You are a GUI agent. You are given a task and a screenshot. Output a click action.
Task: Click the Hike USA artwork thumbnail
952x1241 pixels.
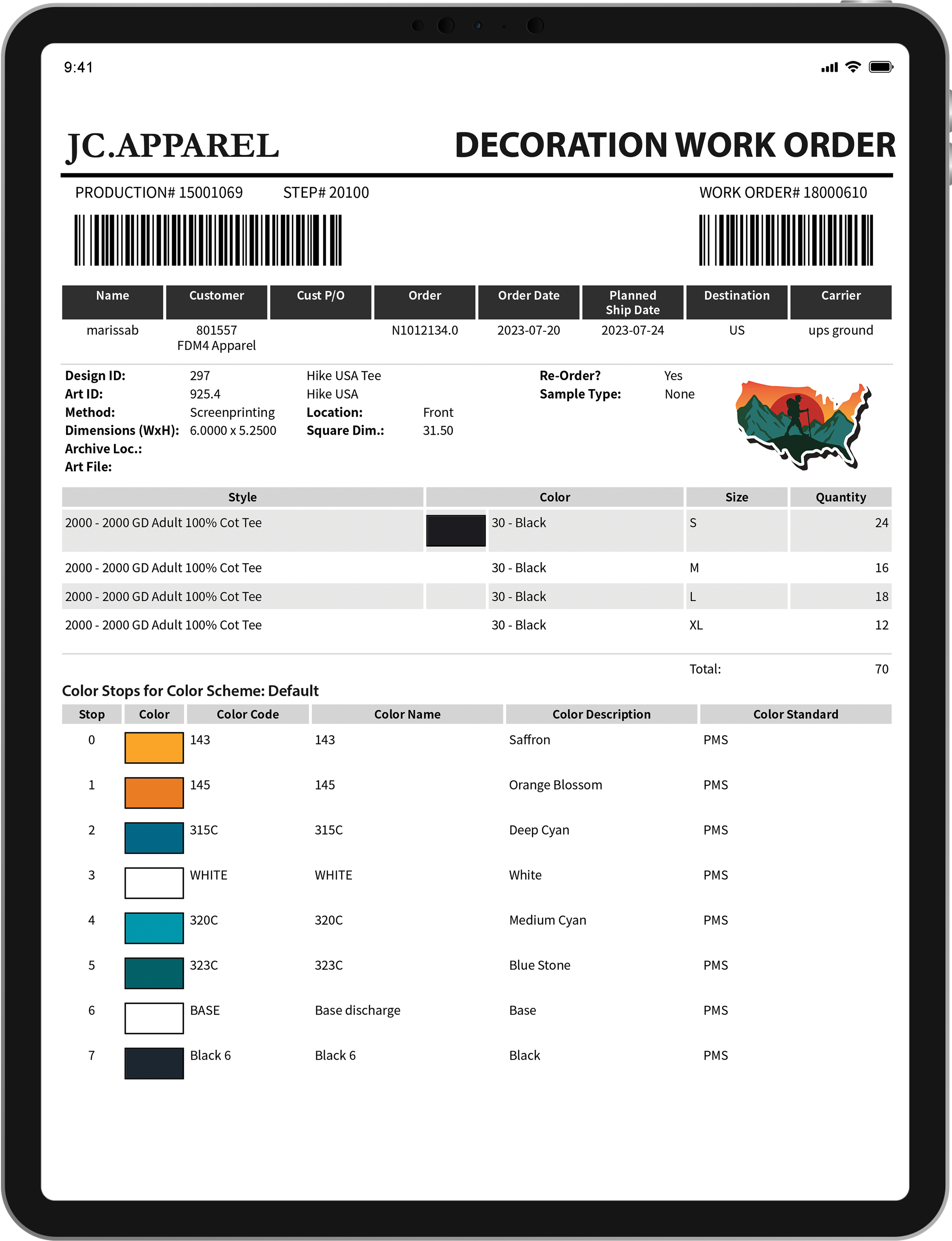point(802,422)
